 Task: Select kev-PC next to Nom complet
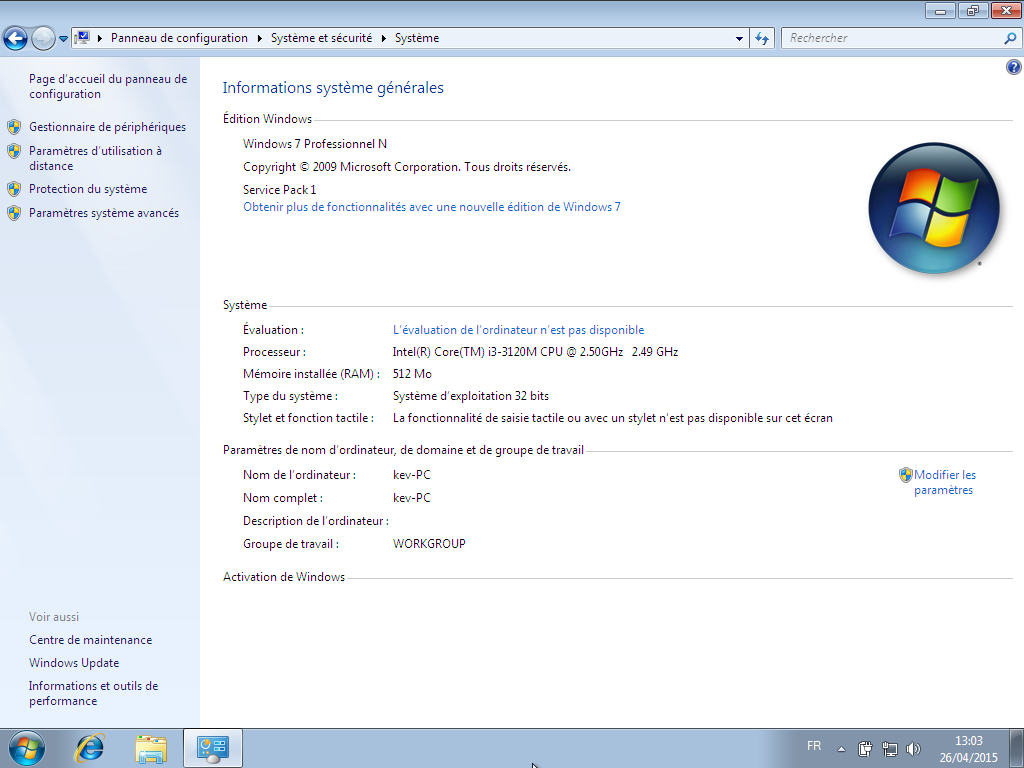pyautogui.click(x=412, y=498)
